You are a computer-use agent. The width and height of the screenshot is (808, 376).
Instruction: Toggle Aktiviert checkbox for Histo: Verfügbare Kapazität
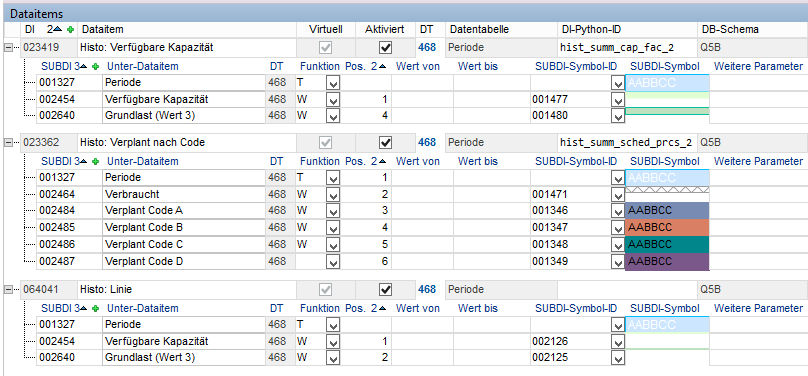pyautogui.click(x=385, y=48)
